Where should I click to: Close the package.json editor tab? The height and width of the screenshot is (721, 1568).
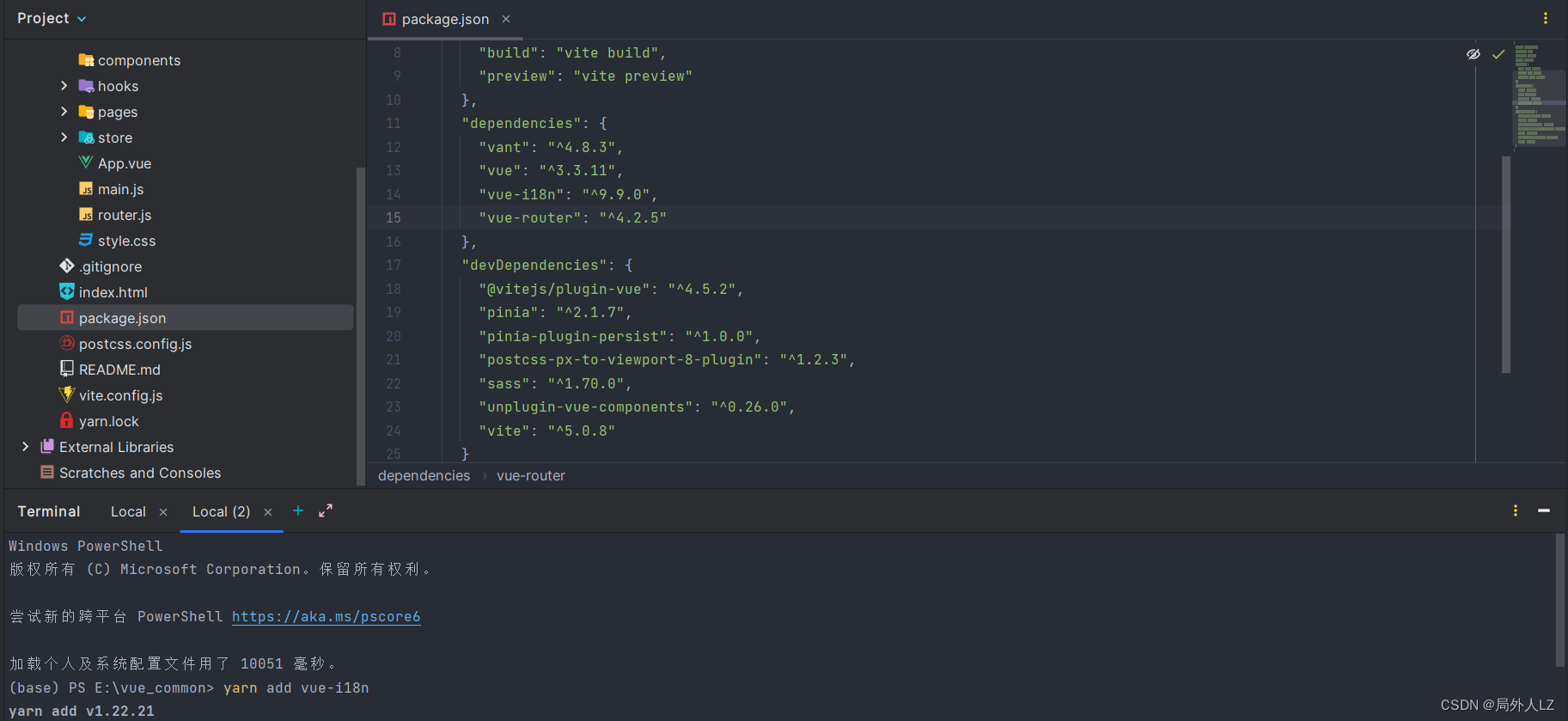[506, 19]
